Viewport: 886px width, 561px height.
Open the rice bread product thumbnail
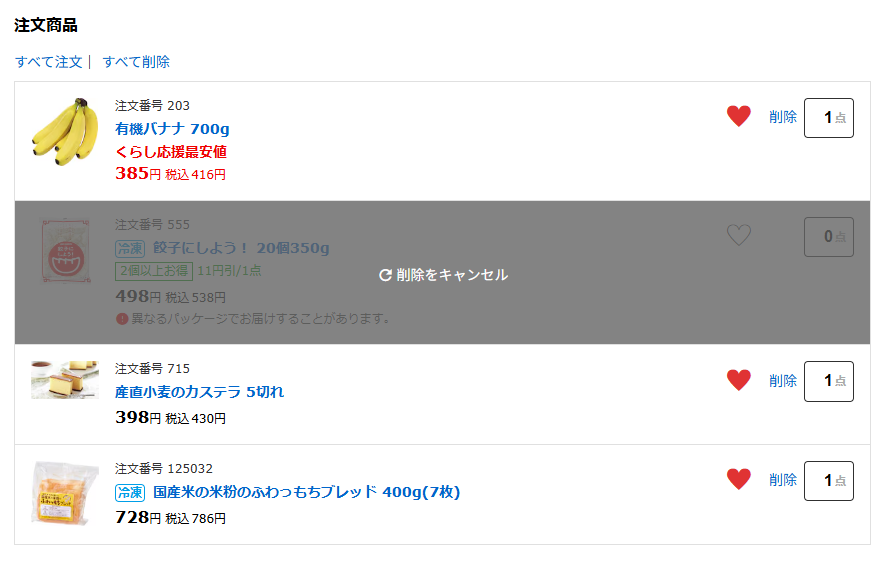[65, 493]
